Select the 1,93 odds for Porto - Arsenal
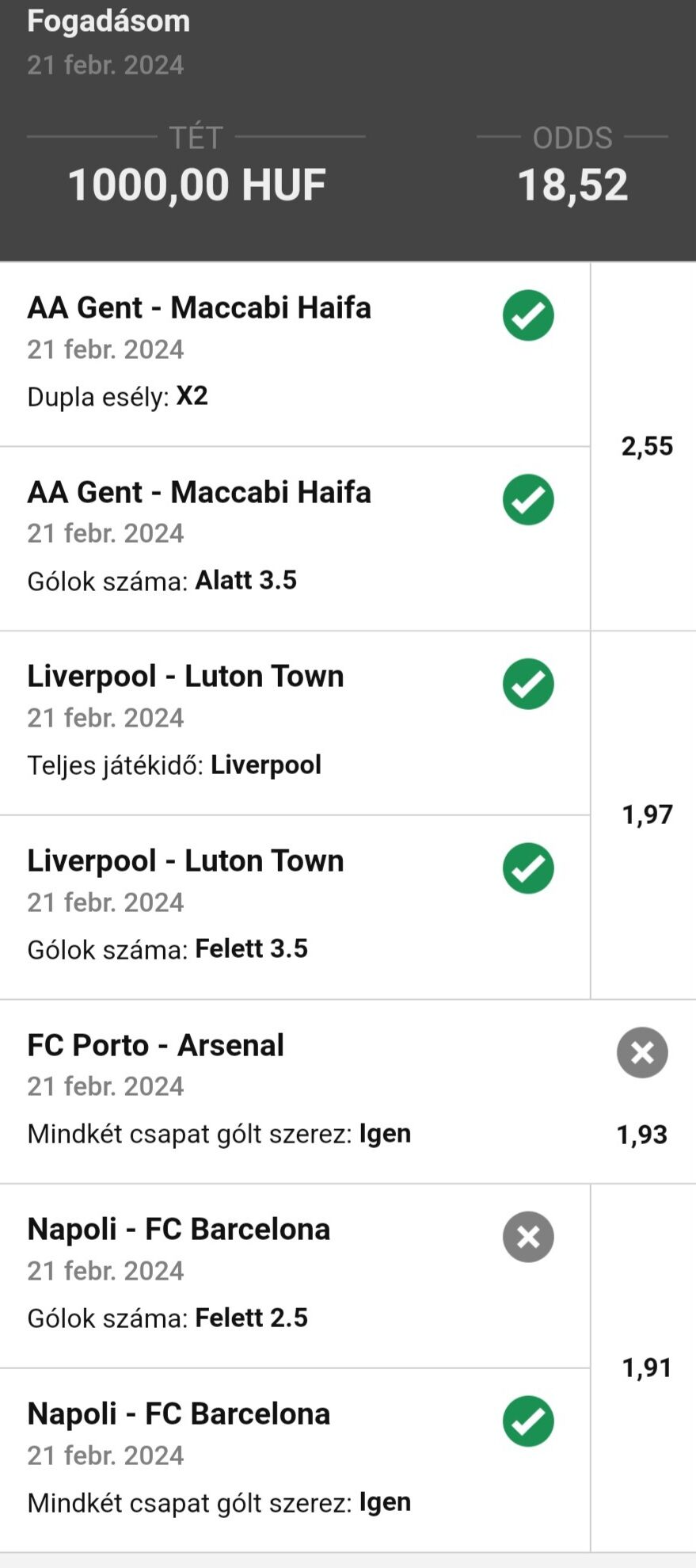696x1568 pixels. [x=642, y=1135]
